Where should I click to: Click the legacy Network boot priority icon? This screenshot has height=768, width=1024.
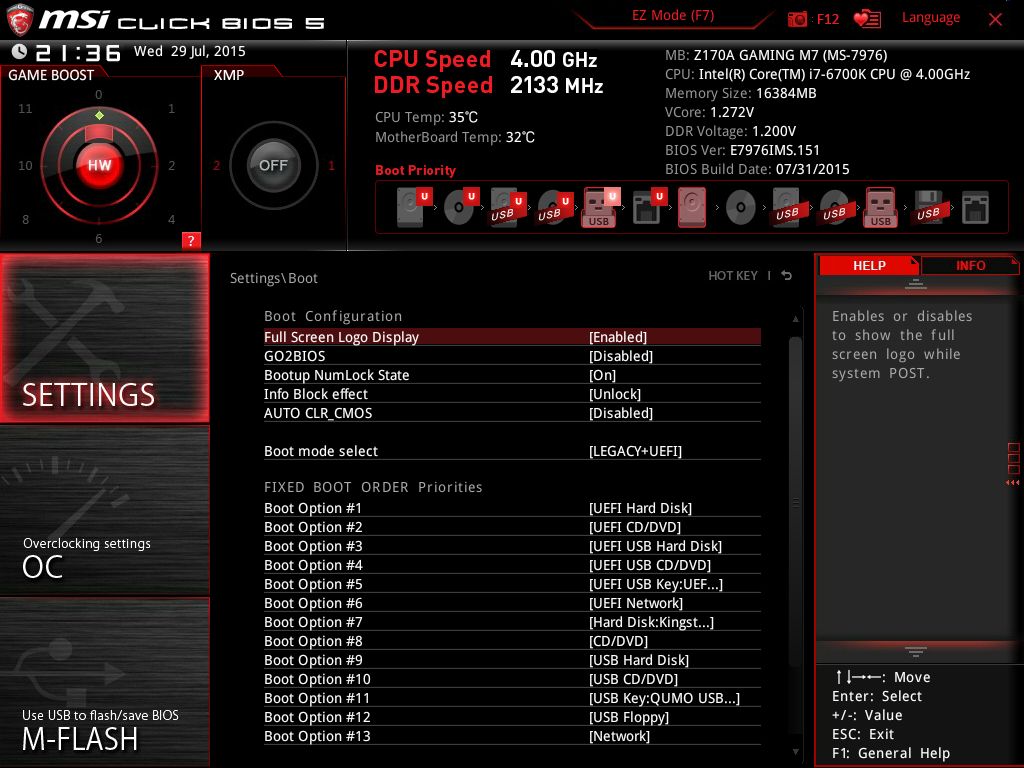975,208
